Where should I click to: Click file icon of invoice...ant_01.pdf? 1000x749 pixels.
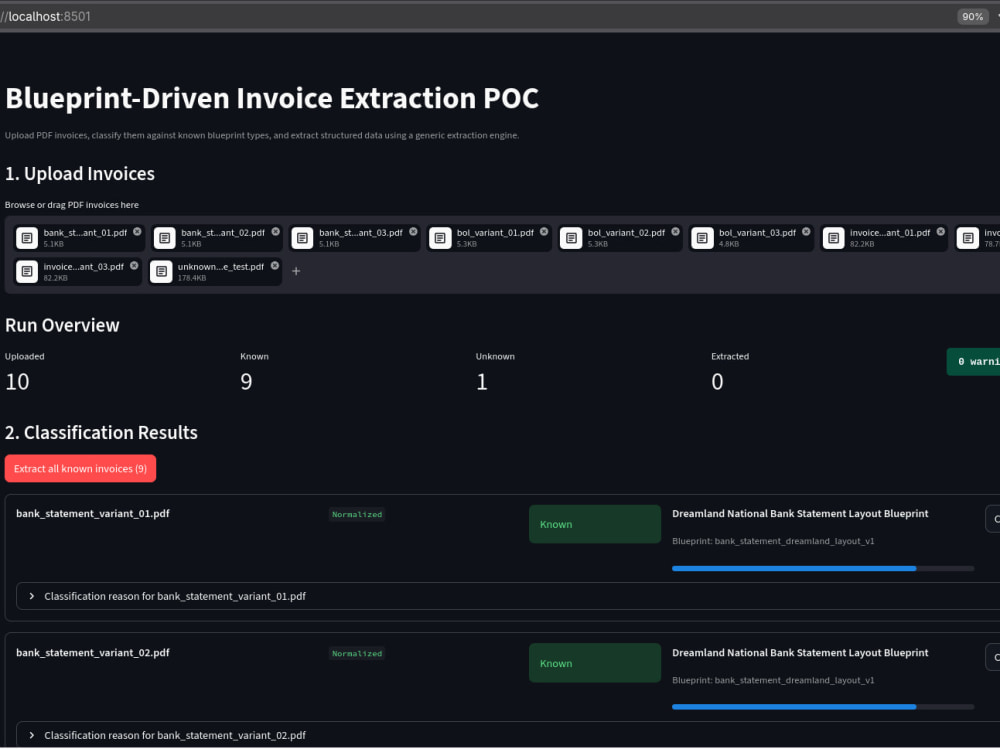[833, 238]
